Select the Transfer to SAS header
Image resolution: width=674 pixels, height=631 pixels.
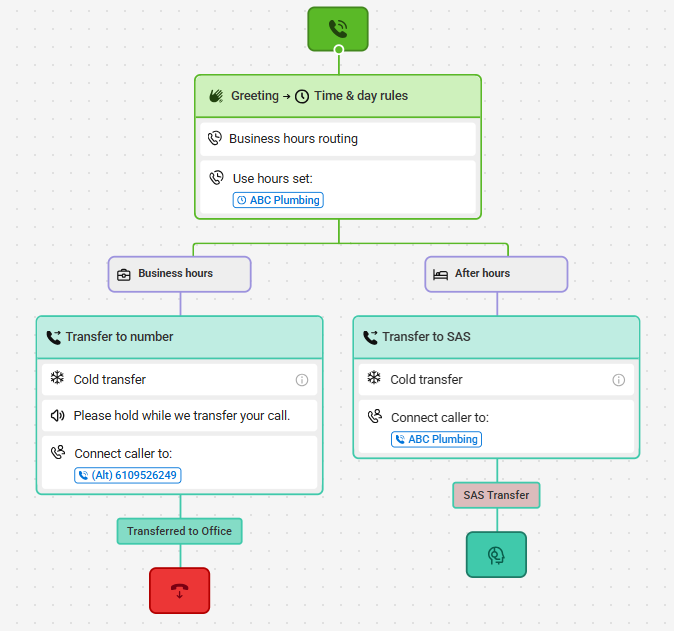tap(496, 337)
